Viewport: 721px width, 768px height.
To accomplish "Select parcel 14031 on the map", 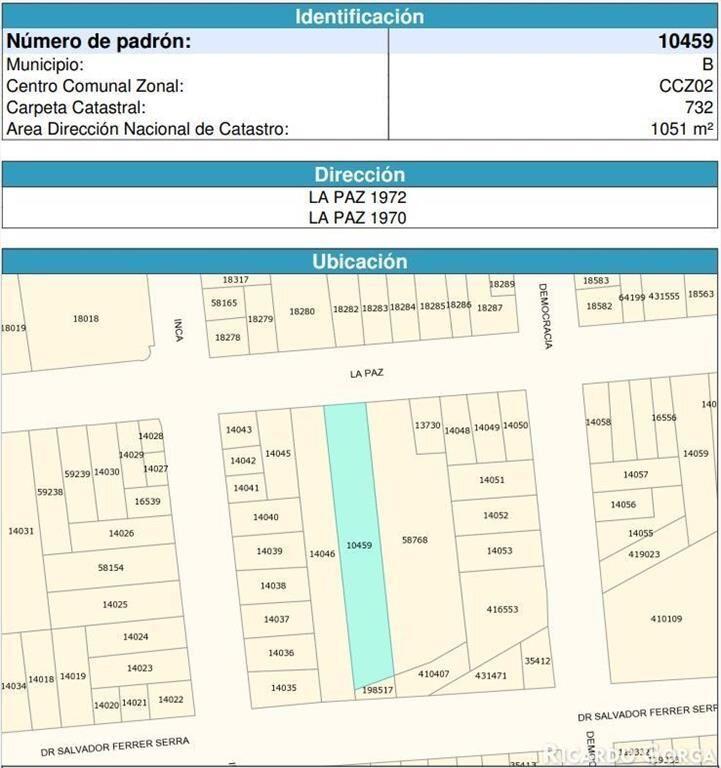I will coord(21,531).
